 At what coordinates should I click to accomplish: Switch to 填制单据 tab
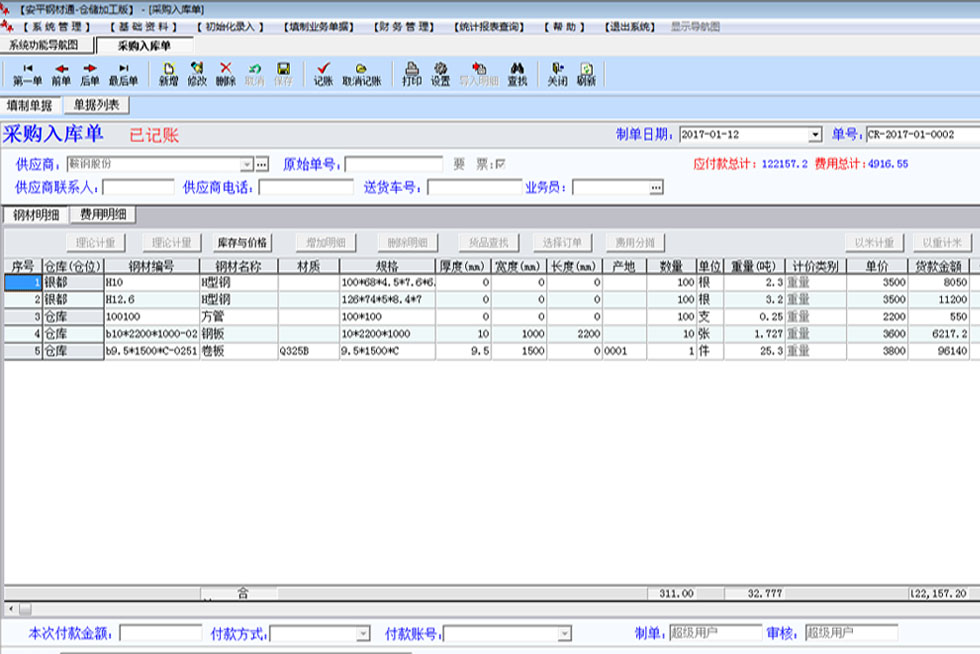click(x=29, y=105)
